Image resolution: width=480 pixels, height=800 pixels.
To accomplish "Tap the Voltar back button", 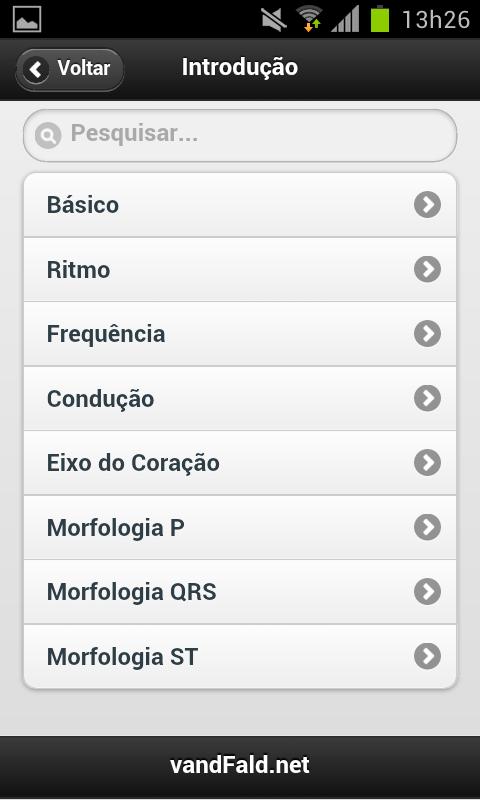I will pos(70,69).
